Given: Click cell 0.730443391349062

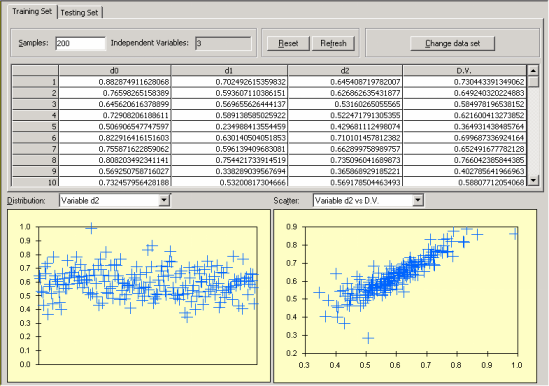Looking at the screenshot, I should 464,82.
